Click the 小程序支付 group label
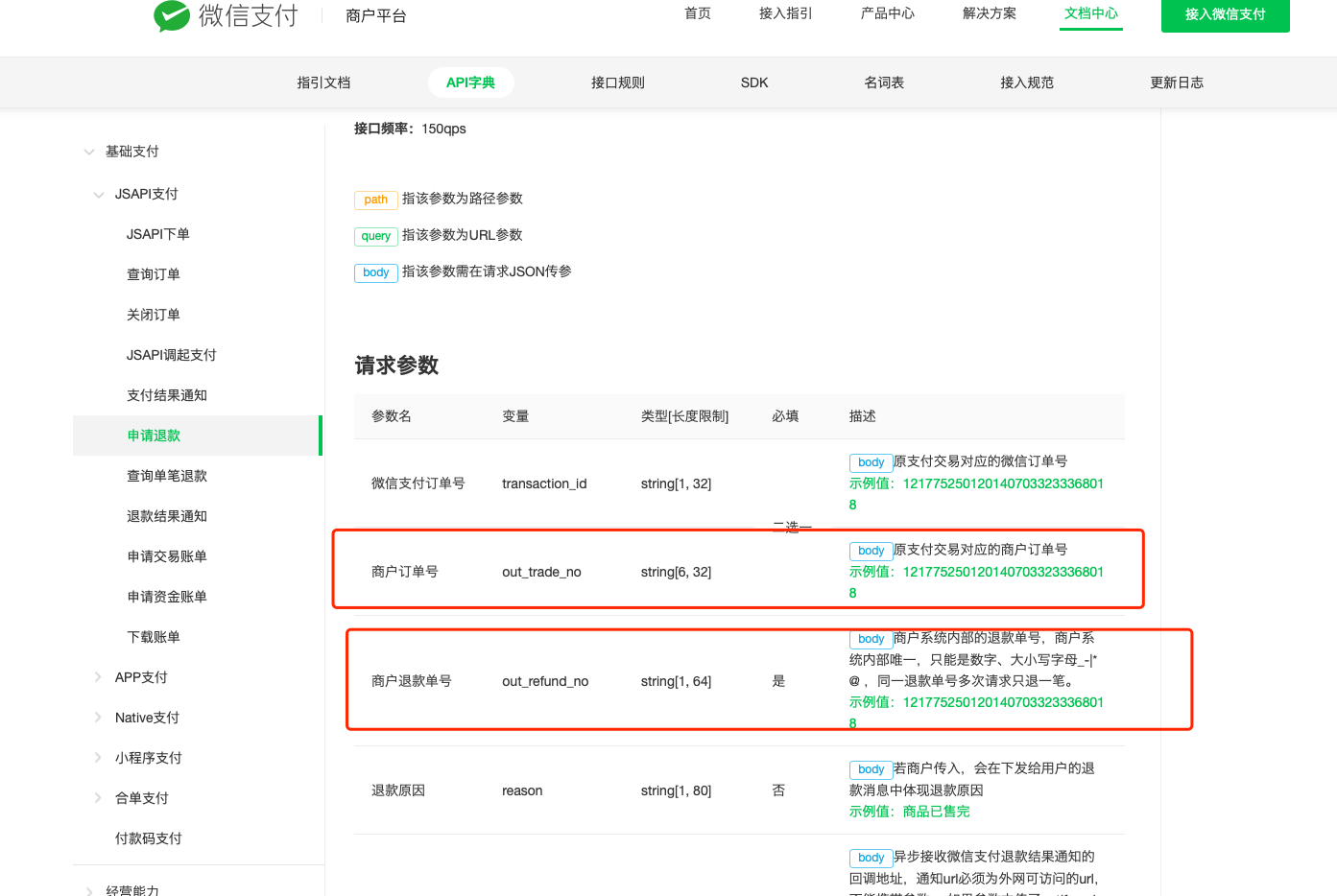 [x=149, y=758]
